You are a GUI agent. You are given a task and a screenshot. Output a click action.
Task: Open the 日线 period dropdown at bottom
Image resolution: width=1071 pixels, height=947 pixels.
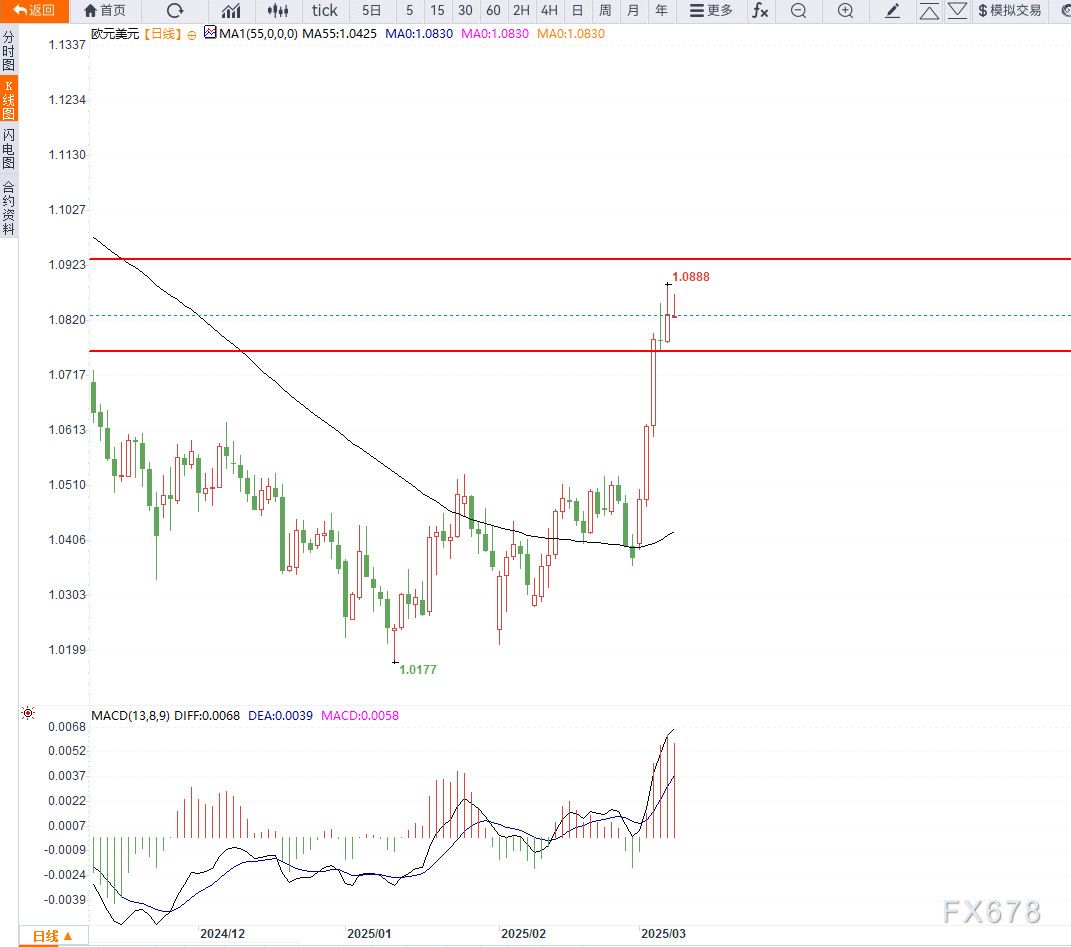pos(53,936)
